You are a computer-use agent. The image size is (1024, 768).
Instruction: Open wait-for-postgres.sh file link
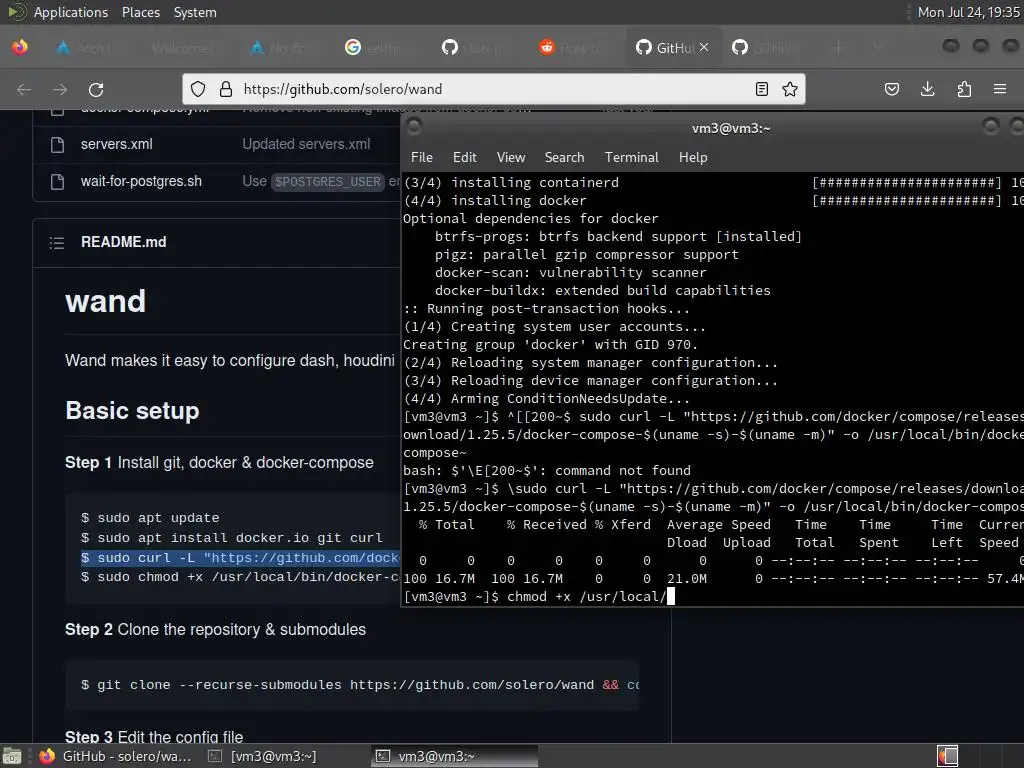(141, 182)
